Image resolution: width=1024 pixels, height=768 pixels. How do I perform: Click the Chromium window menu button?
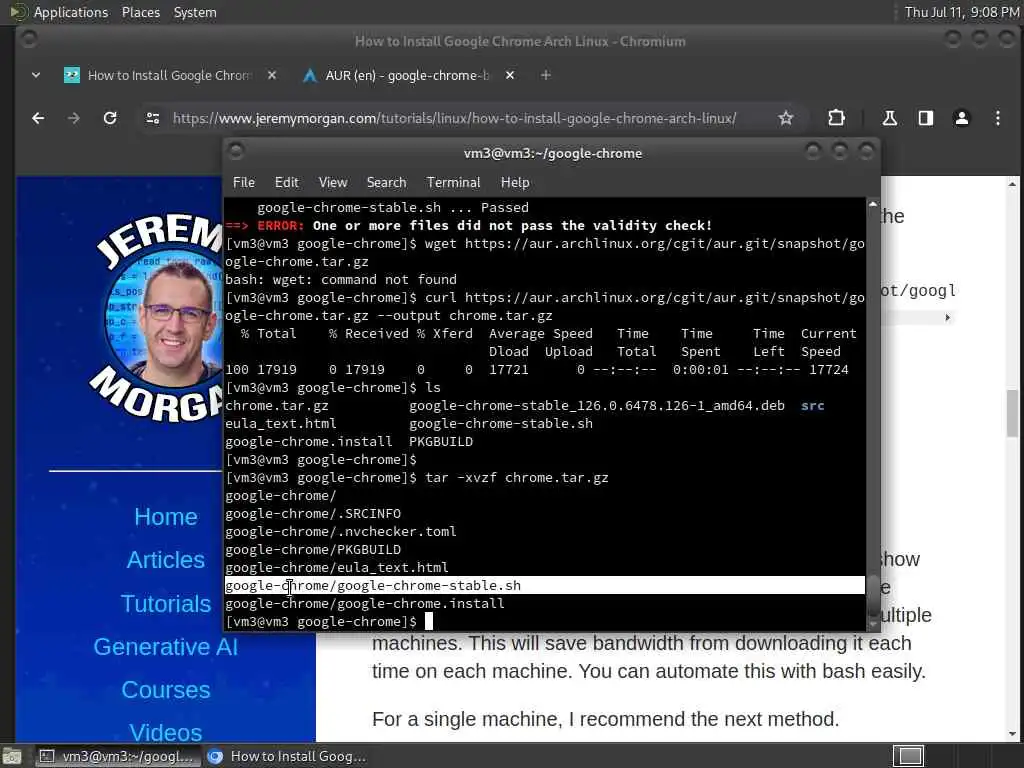(29, 39)
